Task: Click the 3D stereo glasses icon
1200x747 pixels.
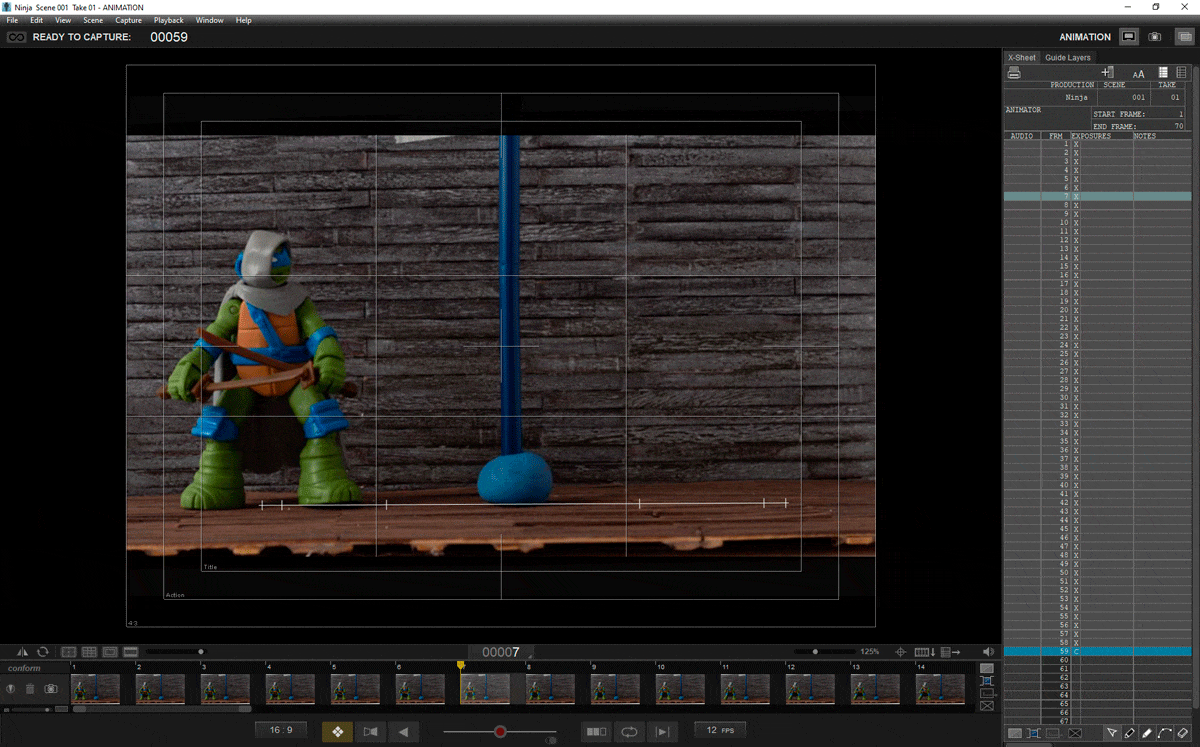Action: (16, 37)
